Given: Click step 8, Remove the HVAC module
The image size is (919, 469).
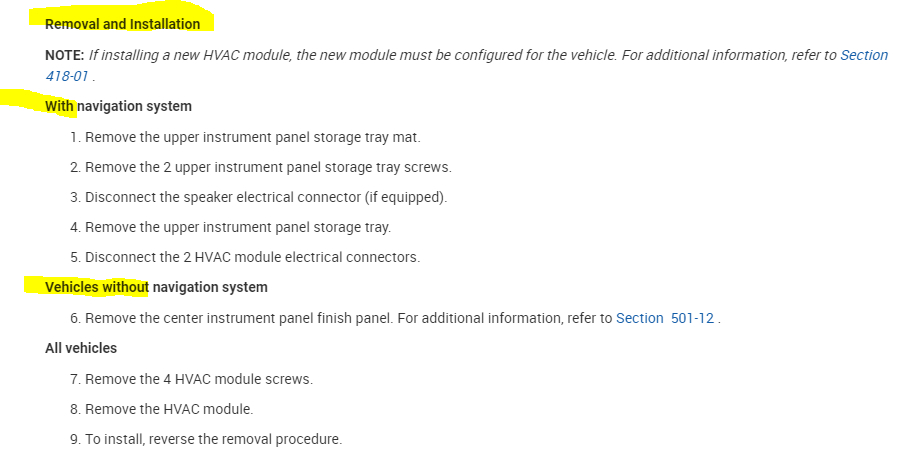Looking at the screenshot, I should click(x=169, y=408).
